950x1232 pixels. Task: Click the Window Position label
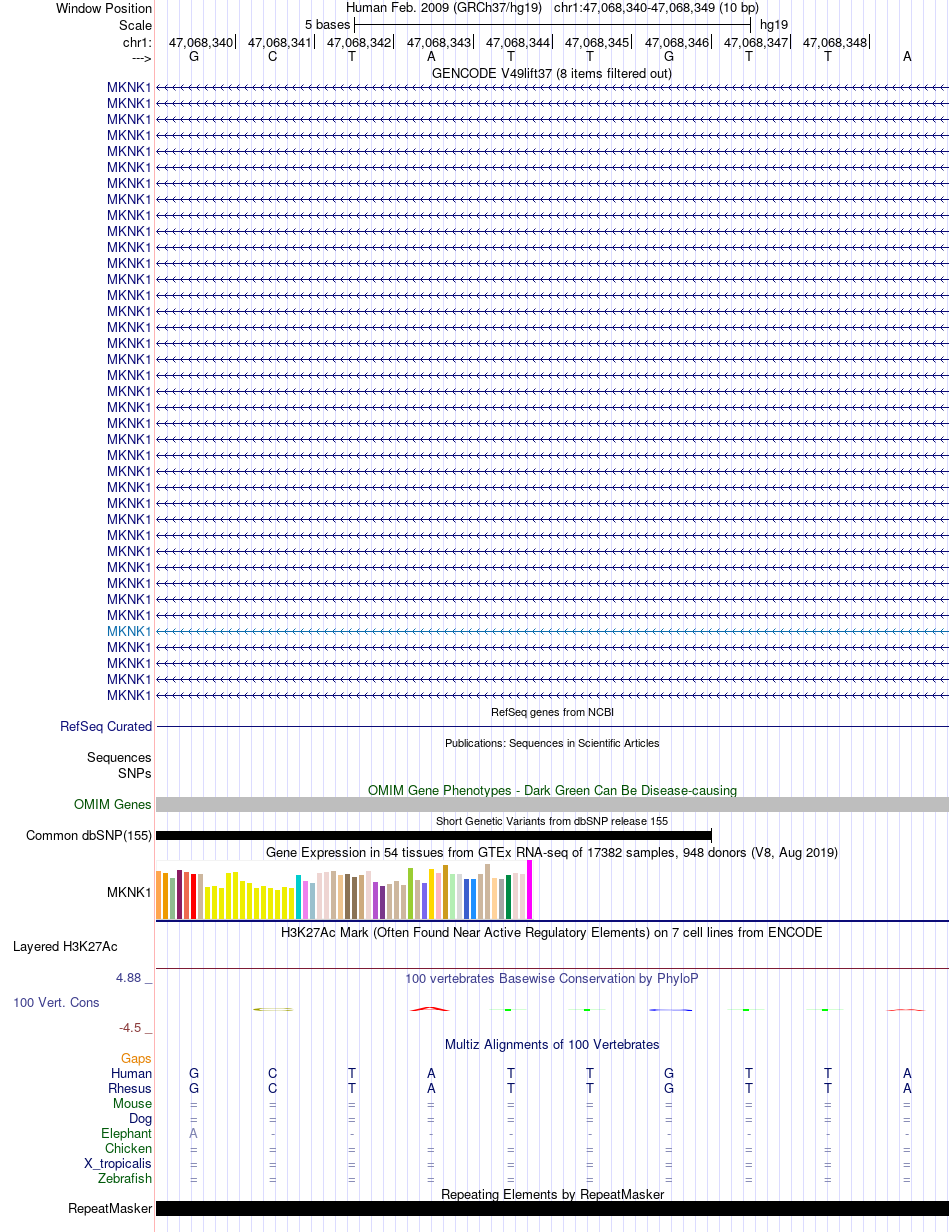104,8
